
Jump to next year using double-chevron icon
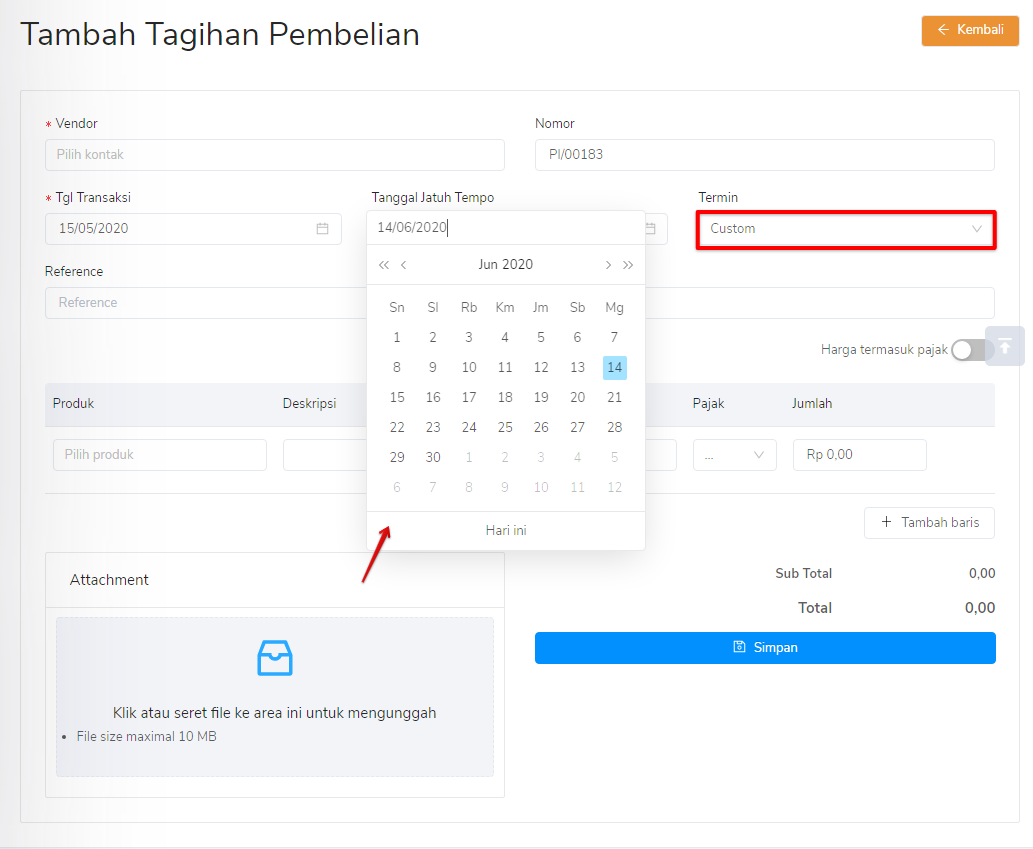tap(629, 264)
